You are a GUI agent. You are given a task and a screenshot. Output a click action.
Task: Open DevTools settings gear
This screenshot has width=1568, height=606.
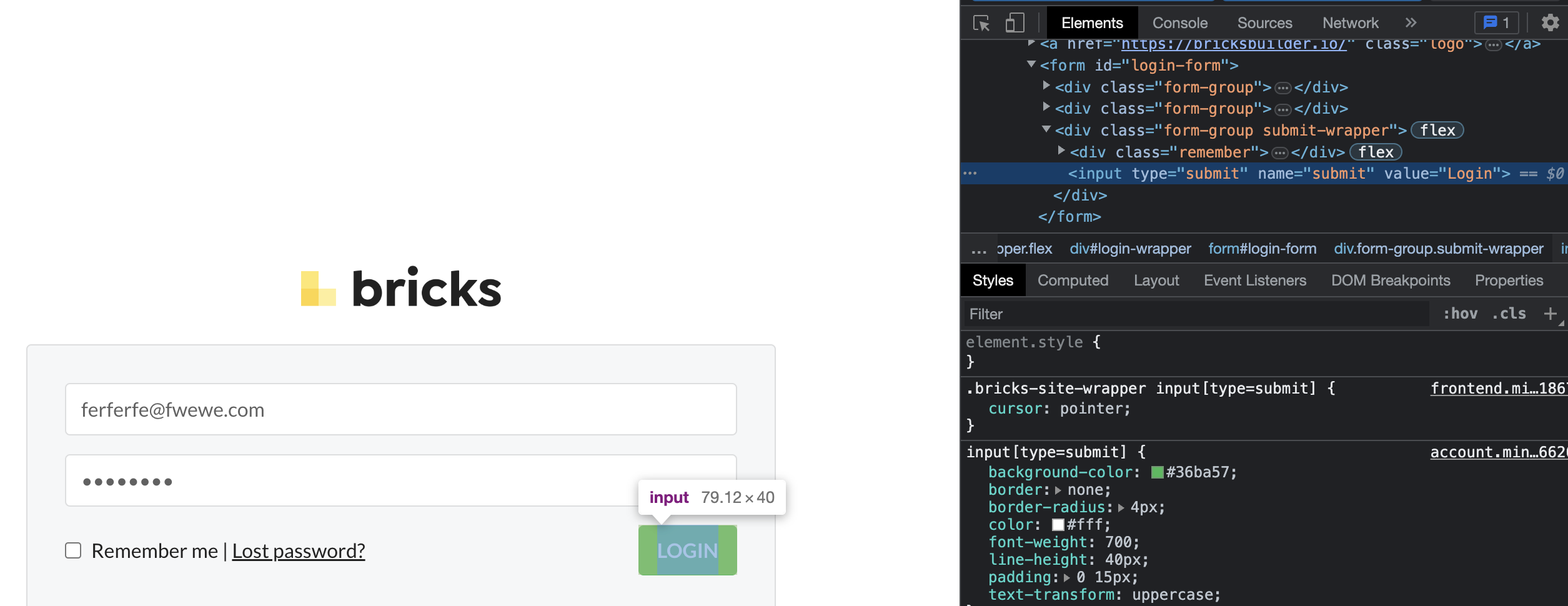tap(1551, 23)
